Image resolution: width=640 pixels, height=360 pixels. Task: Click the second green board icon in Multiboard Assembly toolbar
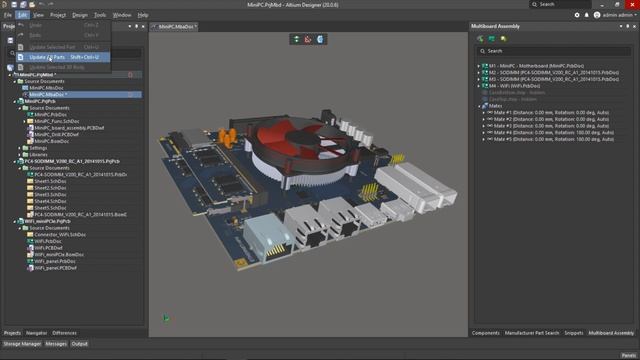pyautogui.click(x=492, y=39)
